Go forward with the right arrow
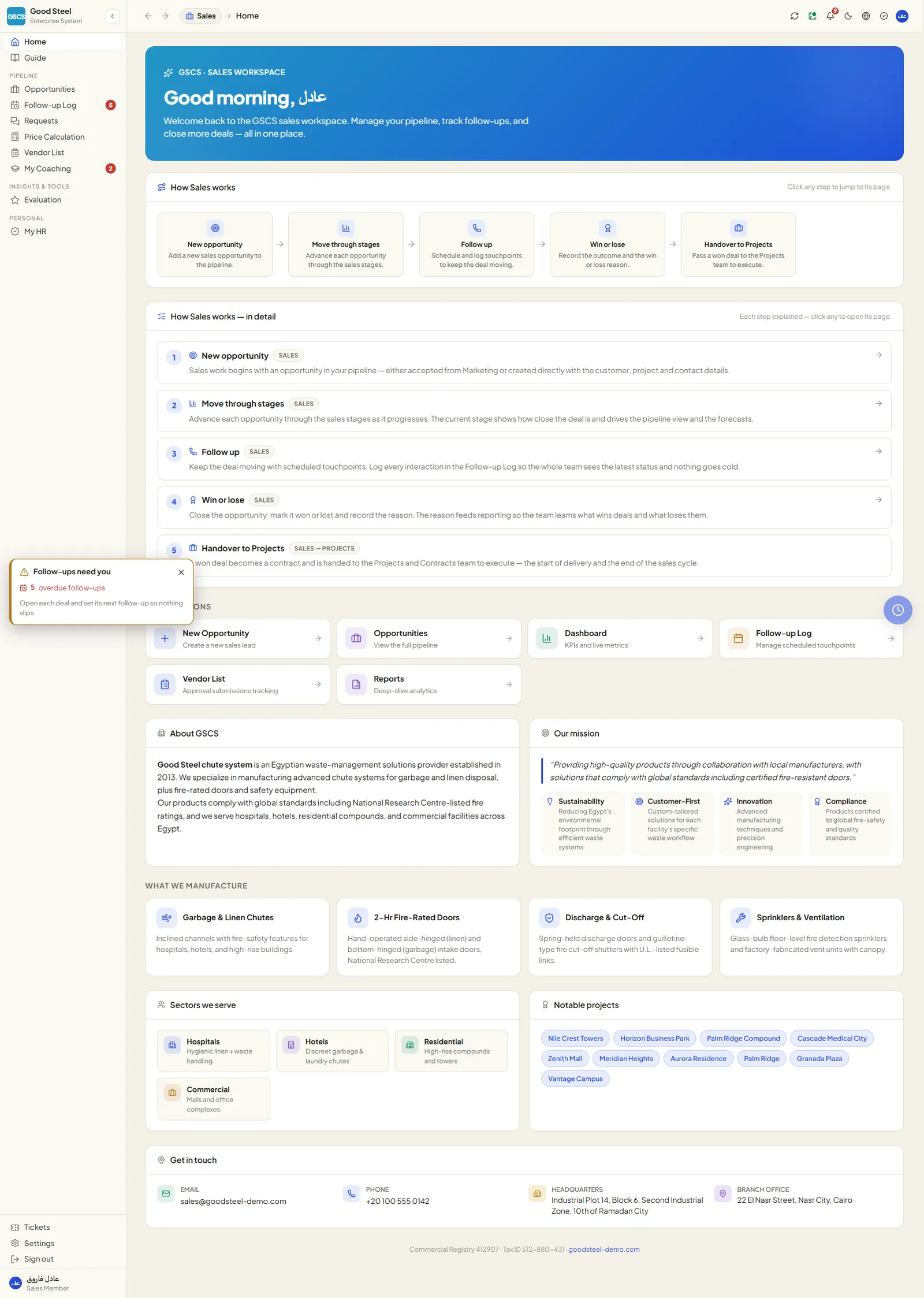The image size is (924, 1298). [165, 16]
